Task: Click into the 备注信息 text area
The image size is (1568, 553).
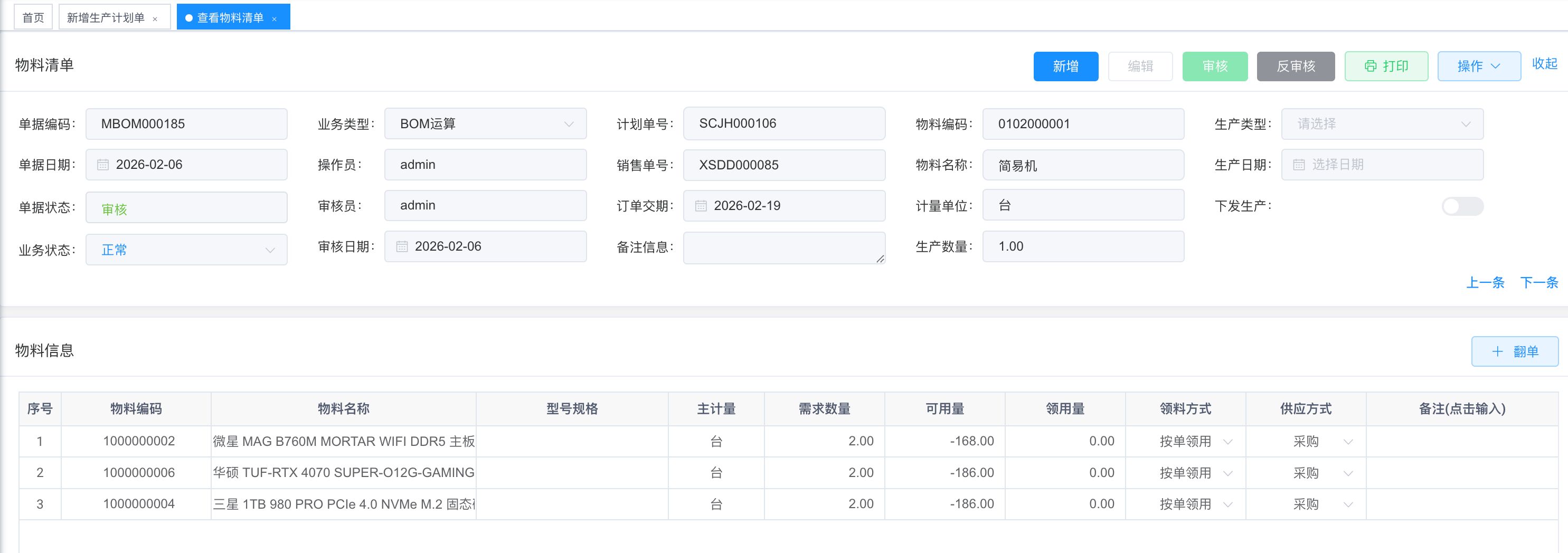Action: [783, 247]
